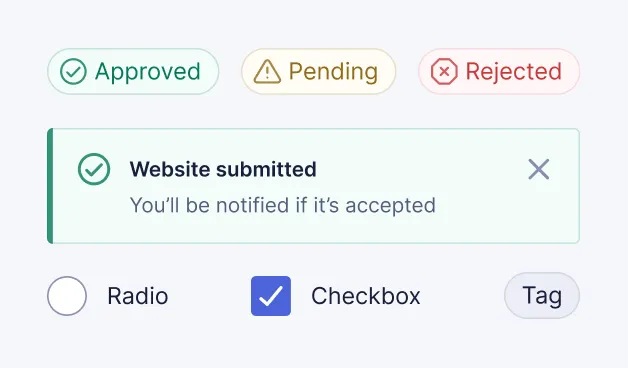Click the Checkbox text label

pyautogui.click(x=366, y=296)
